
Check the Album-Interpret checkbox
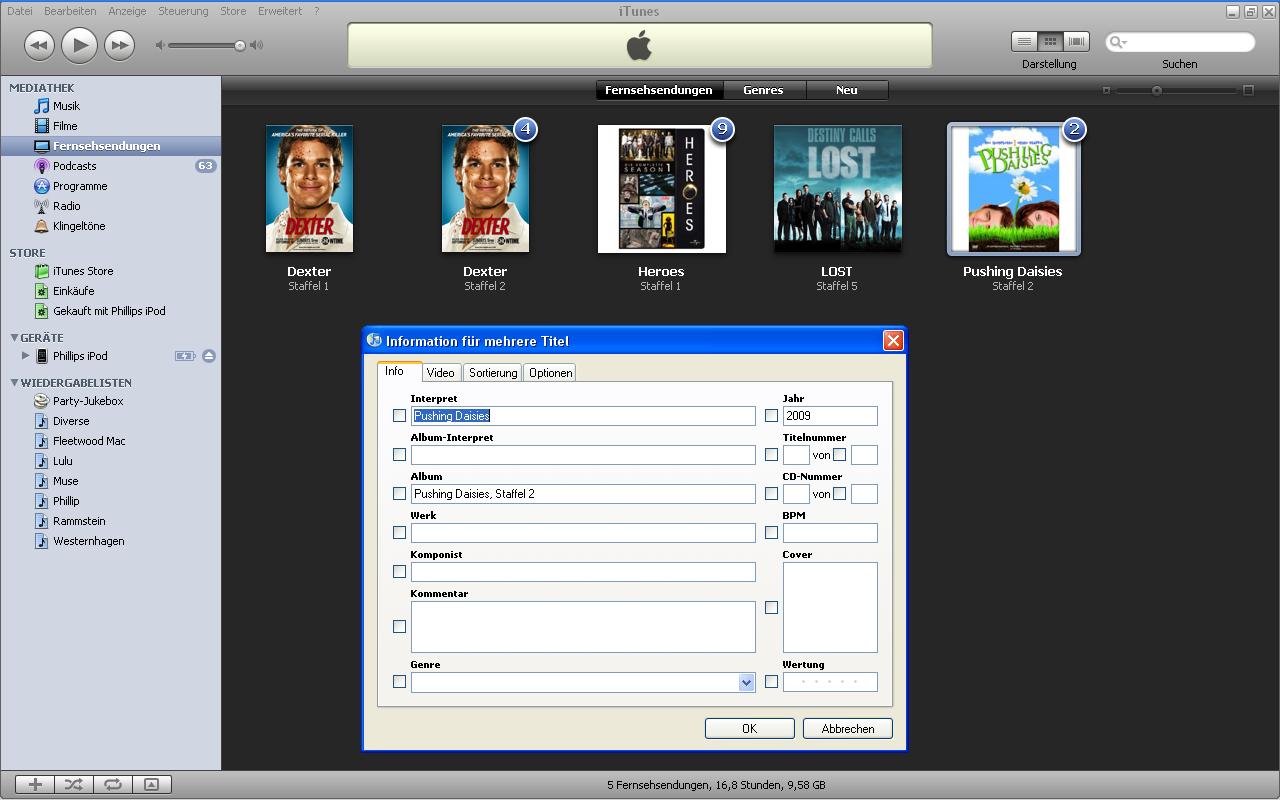[399, 454]
